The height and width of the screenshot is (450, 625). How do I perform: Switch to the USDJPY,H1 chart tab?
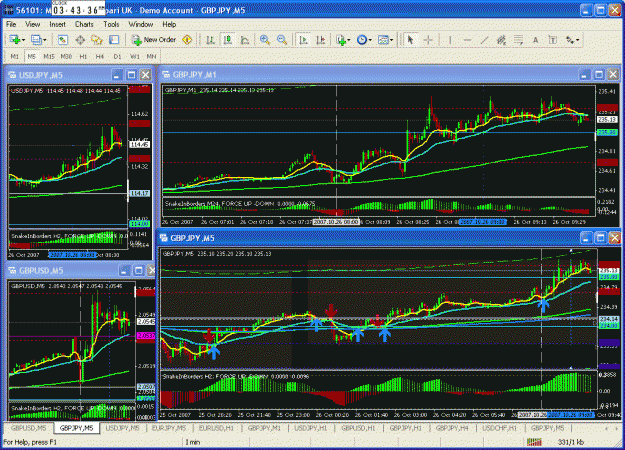[311, 428]
